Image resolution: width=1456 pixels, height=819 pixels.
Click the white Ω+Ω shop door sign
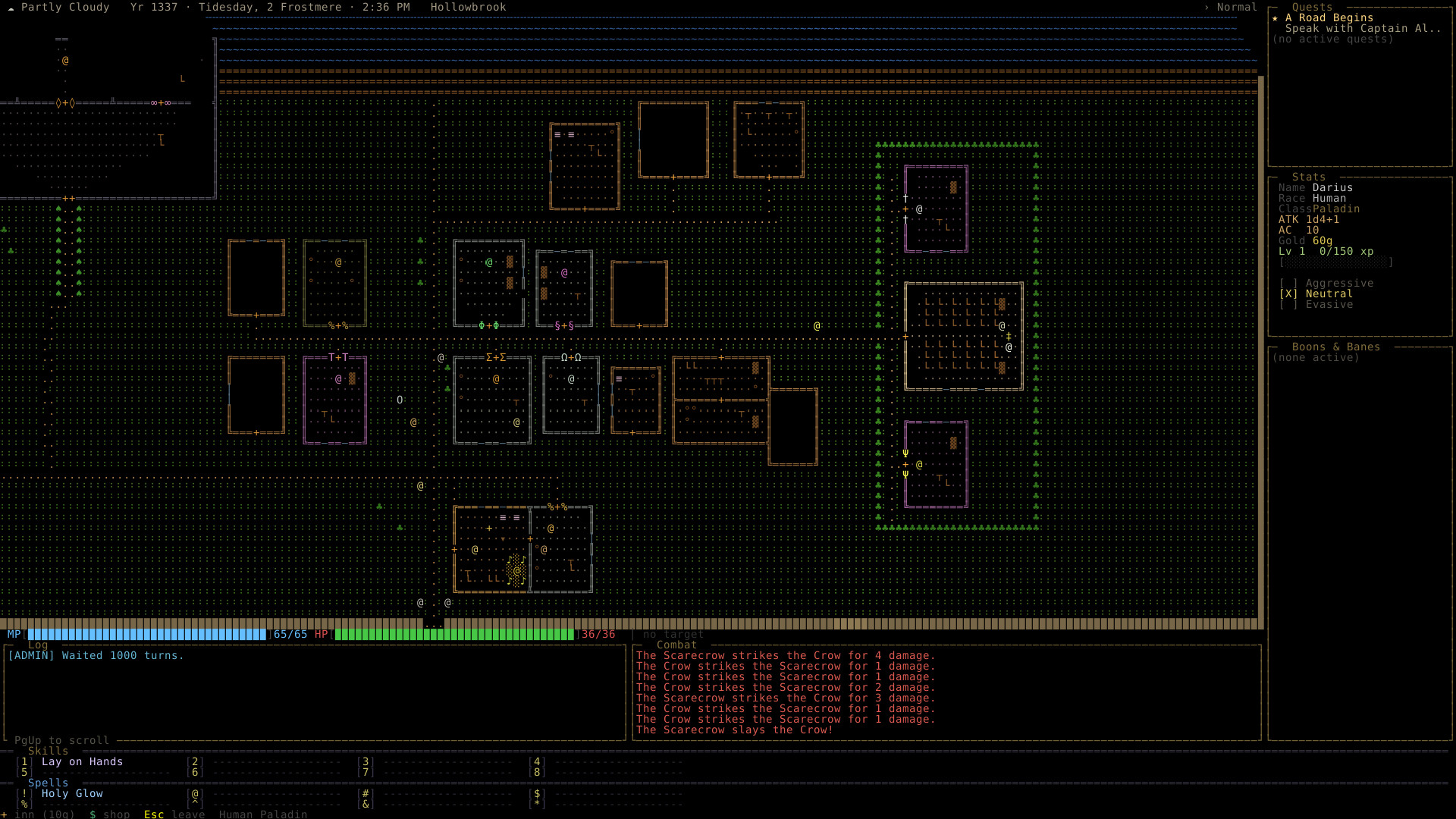click(x=571, y=358)
